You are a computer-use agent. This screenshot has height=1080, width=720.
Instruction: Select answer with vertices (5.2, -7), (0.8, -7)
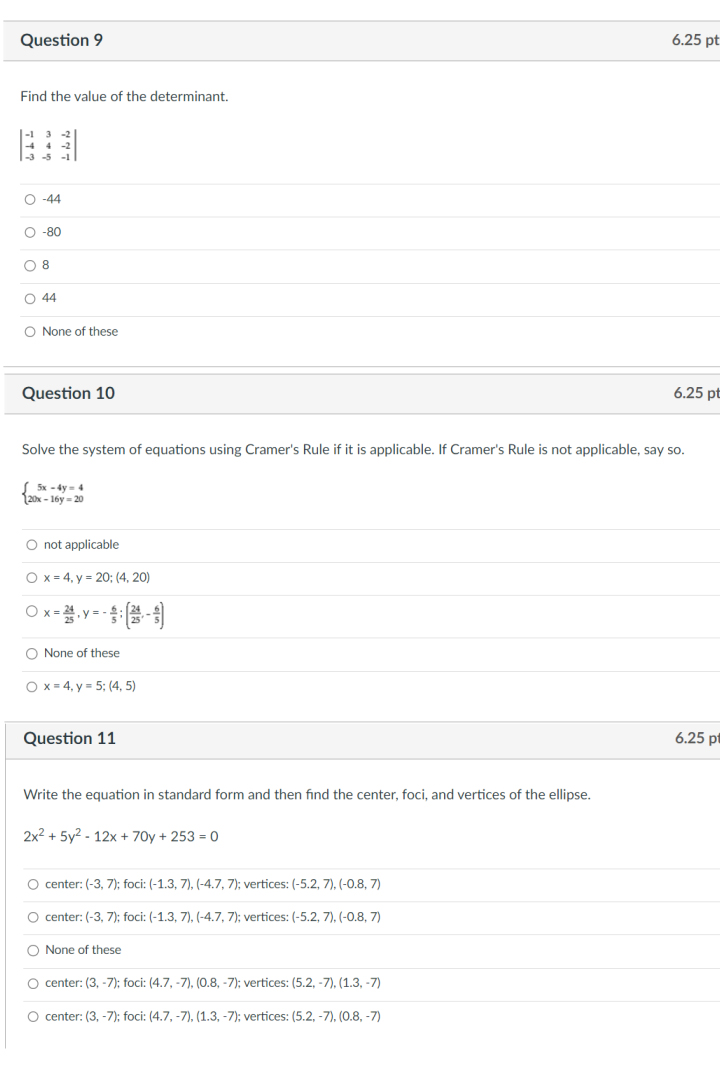click(31, 1015)
